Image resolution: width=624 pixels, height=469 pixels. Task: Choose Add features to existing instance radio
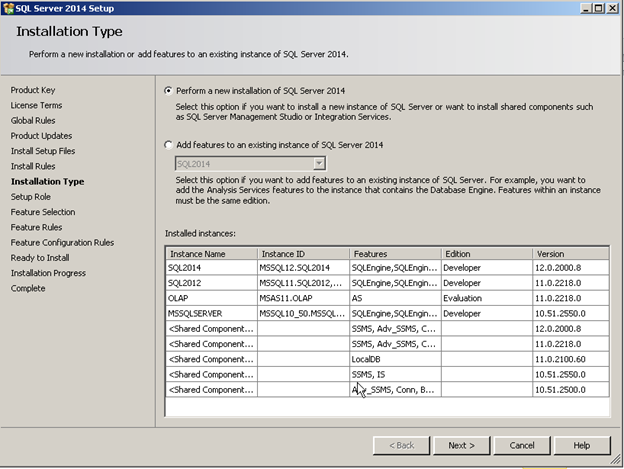point(169,145)
